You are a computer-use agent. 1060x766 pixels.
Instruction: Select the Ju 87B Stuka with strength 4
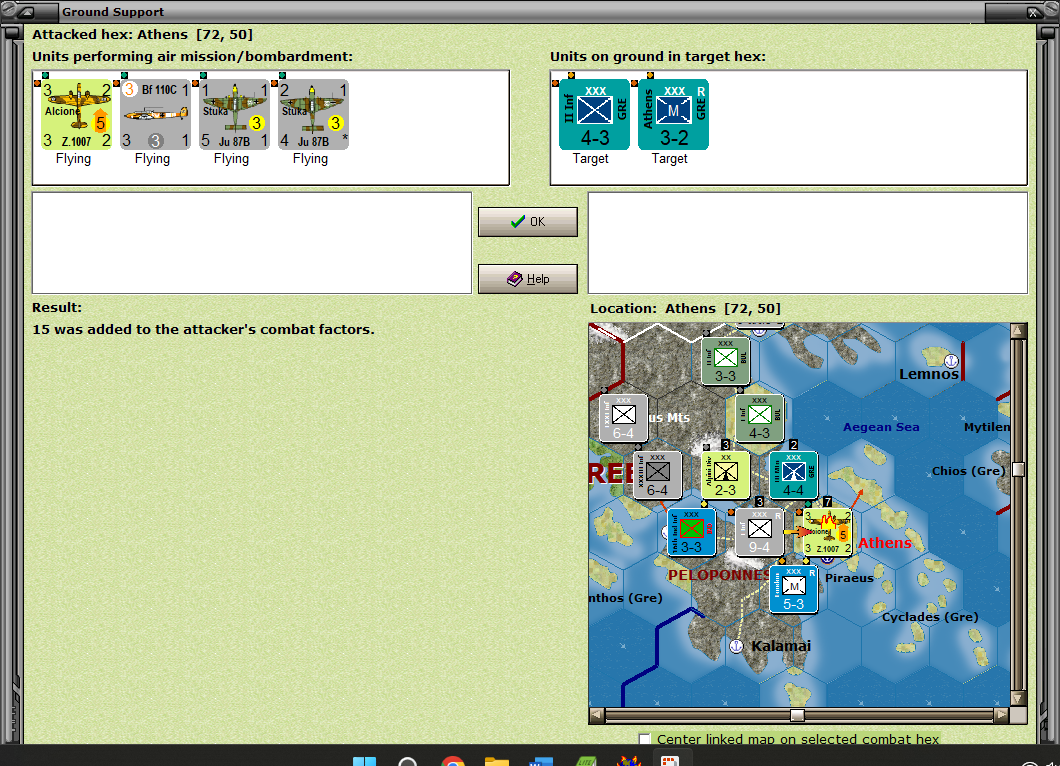coord(314,114)
